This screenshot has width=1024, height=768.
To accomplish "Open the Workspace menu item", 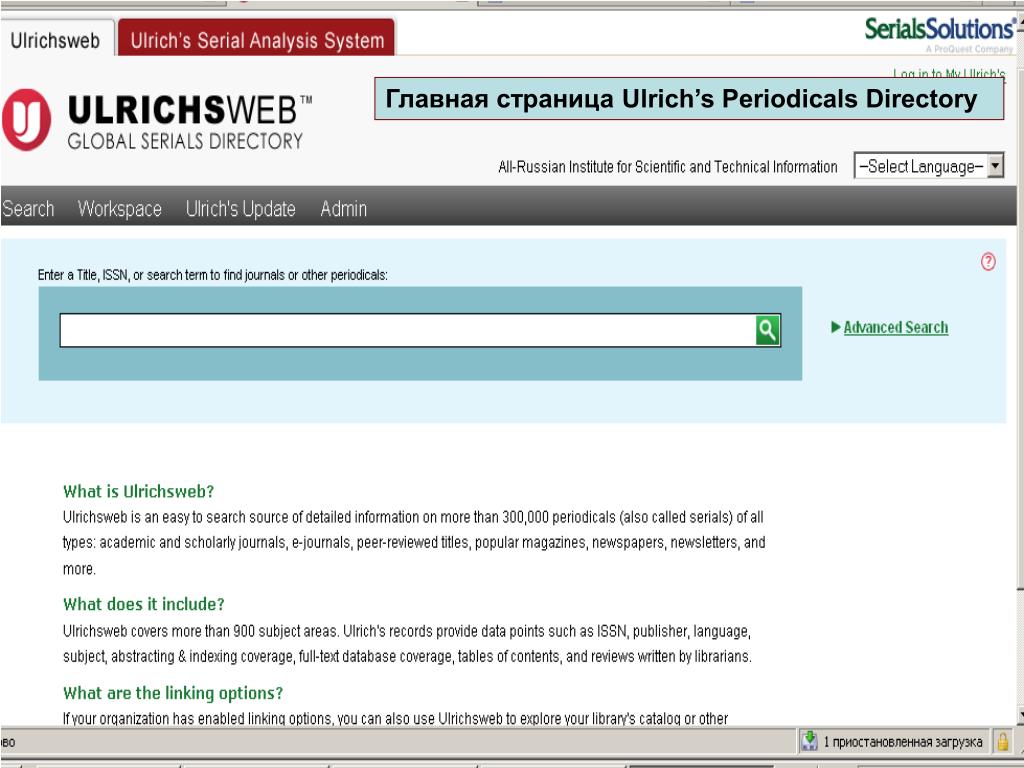I will click(x=120, y=208).
